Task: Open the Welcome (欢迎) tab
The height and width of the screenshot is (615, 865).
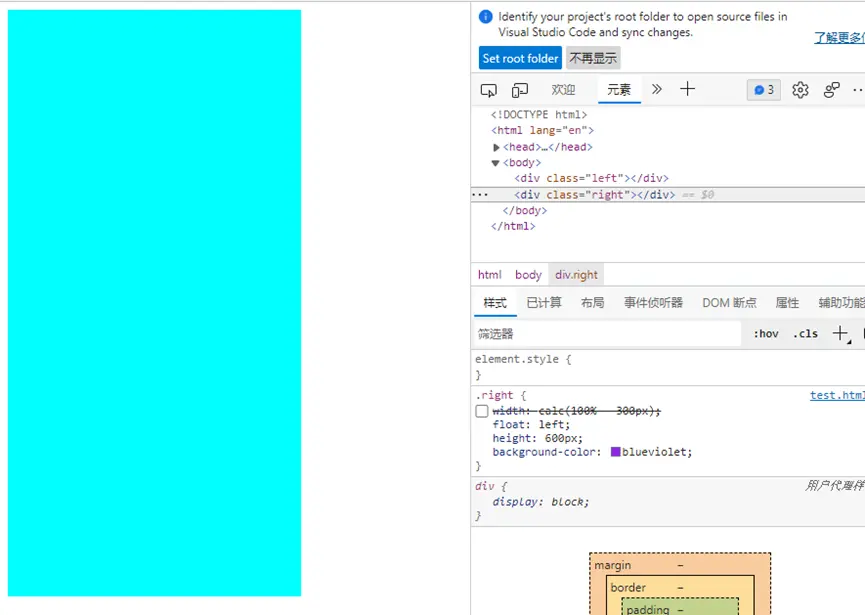Action: pyautogui.click(x=563, y=90)
